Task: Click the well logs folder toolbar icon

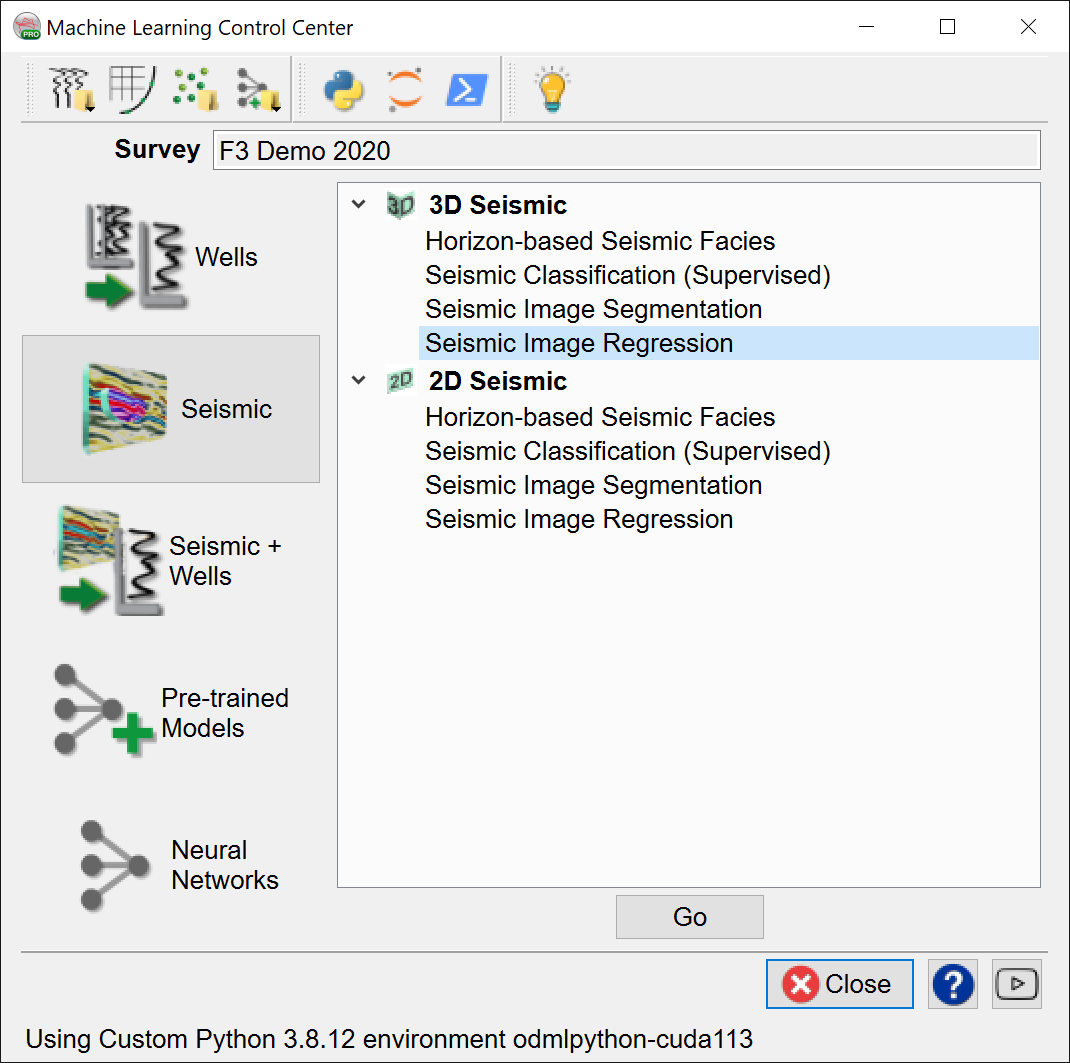Action: click(72, 90)
